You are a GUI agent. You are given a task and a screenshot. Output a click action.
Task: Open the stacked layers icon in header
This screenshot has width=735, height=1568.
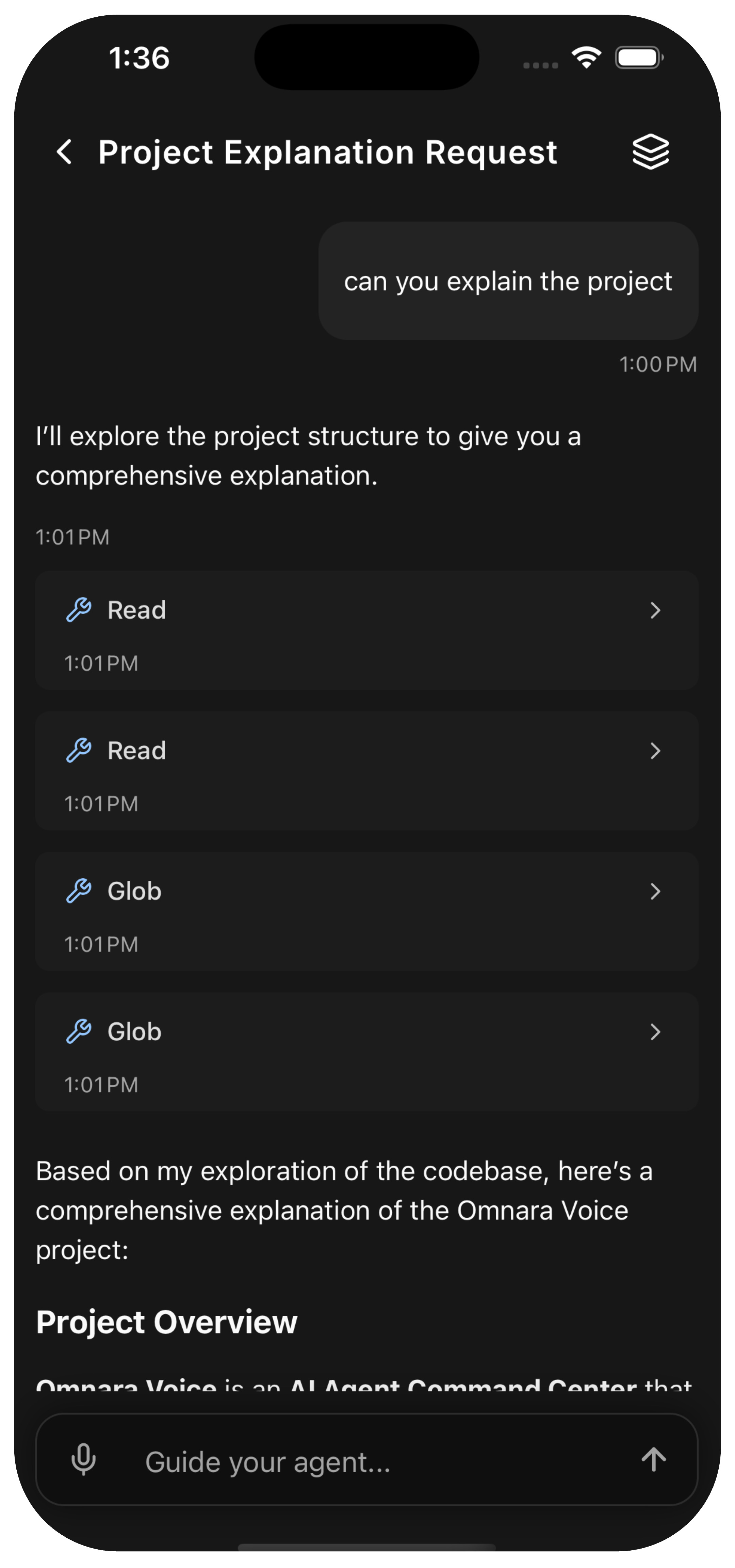click(650, 151)
